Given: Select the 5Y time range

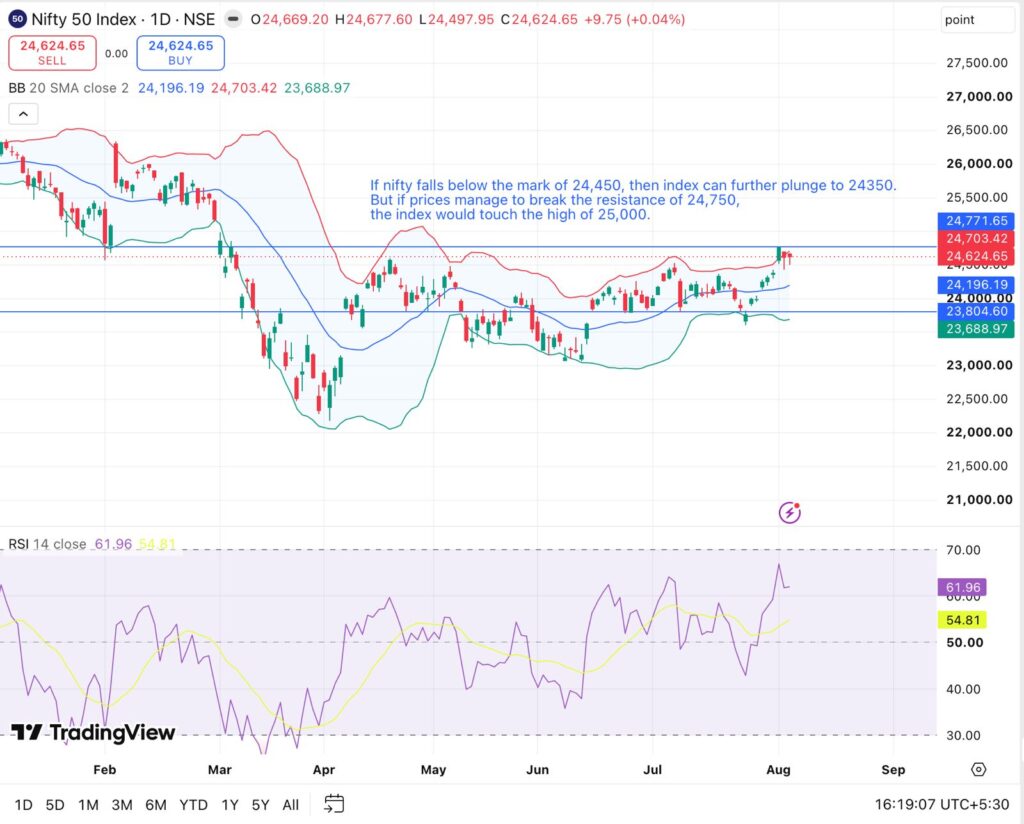Looking at the screenshot, I should tap(261, 804).
